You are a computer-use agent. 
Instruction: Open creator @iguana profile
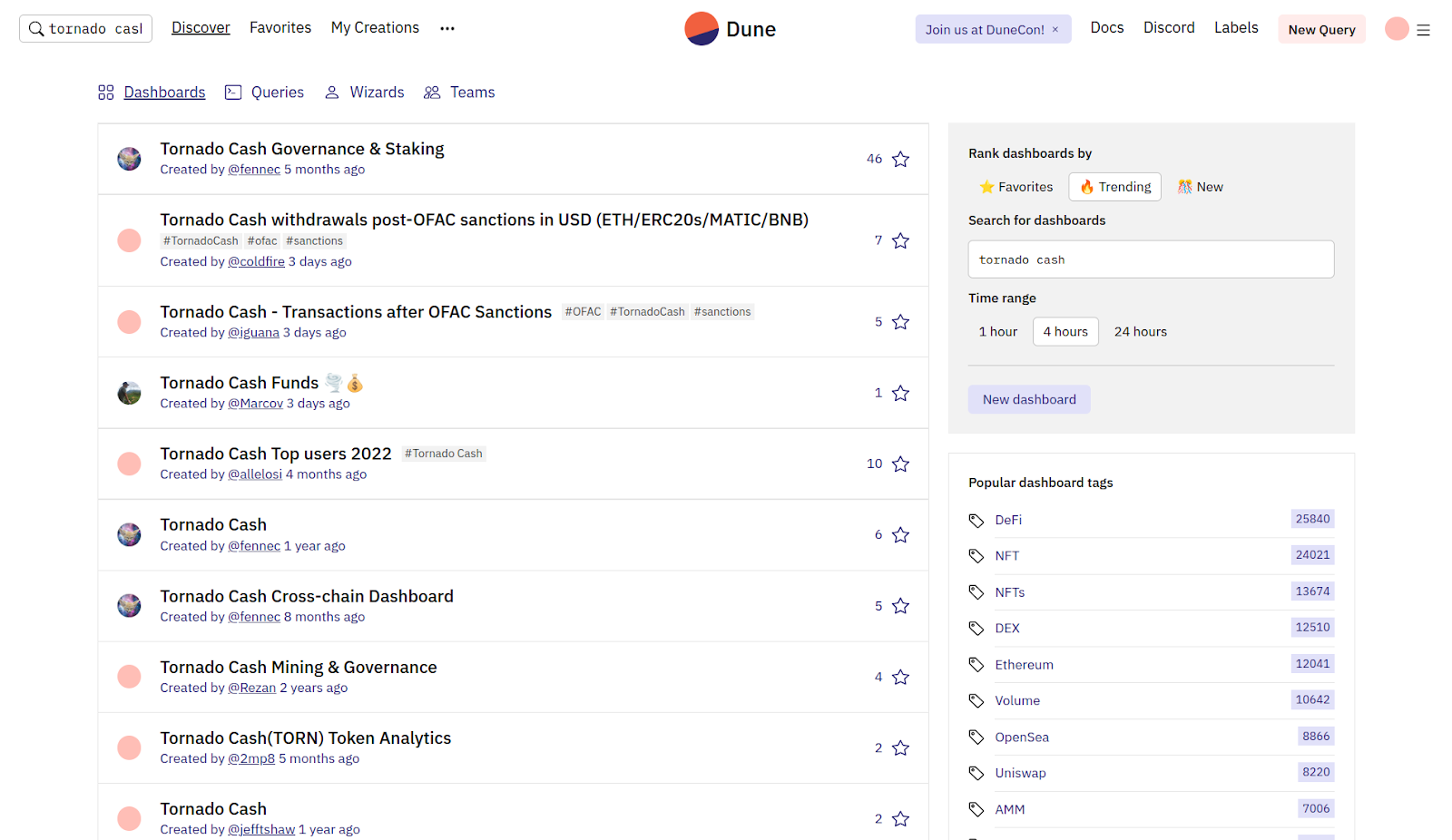tap(253, 333)
